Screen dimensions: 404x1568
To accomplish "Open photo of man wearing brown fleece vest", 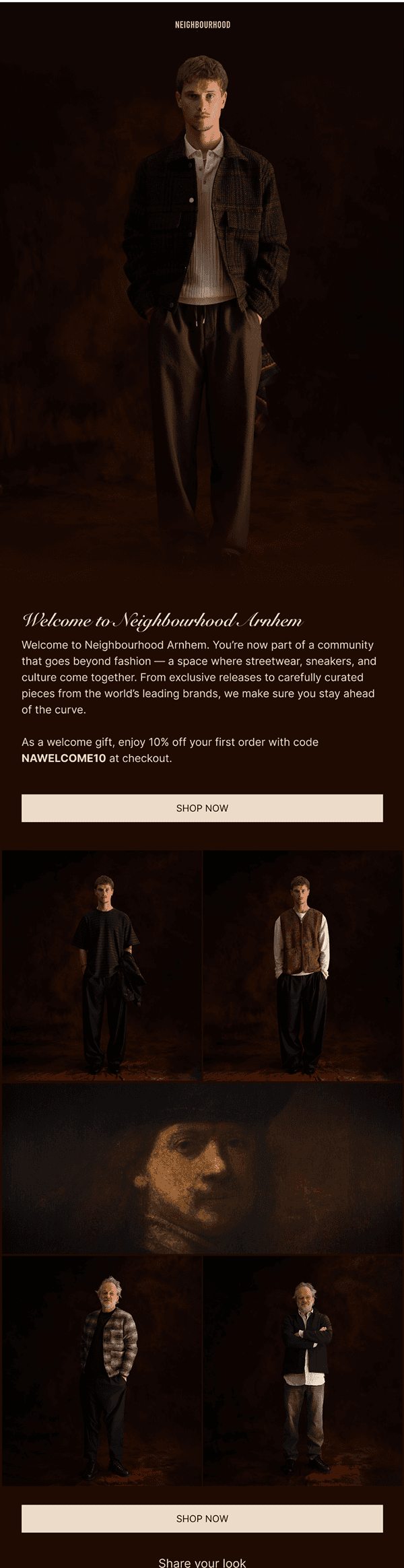I will pyautogui.click(x=303, y=966).
